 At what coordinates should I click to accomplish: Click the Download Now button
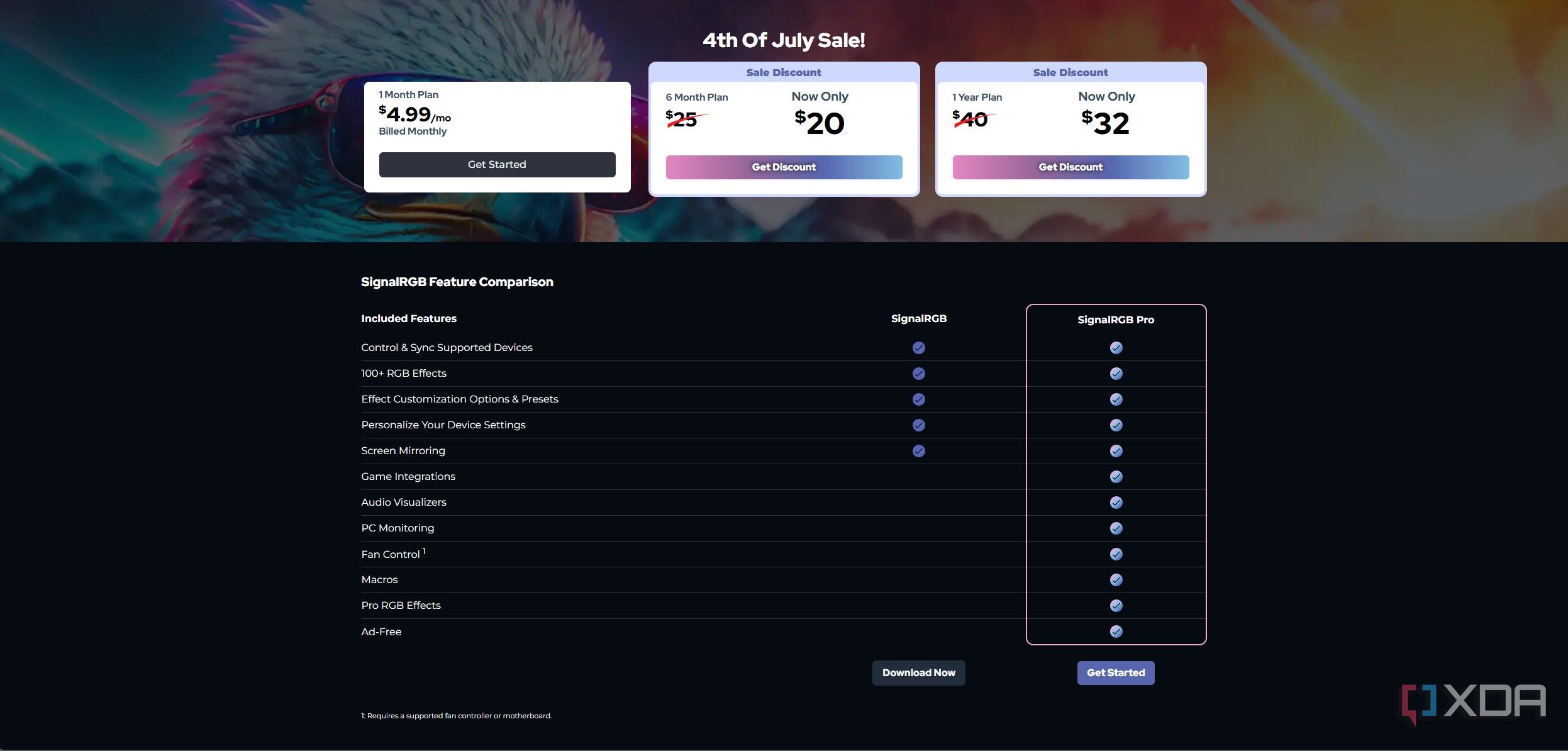coord(918,672)
